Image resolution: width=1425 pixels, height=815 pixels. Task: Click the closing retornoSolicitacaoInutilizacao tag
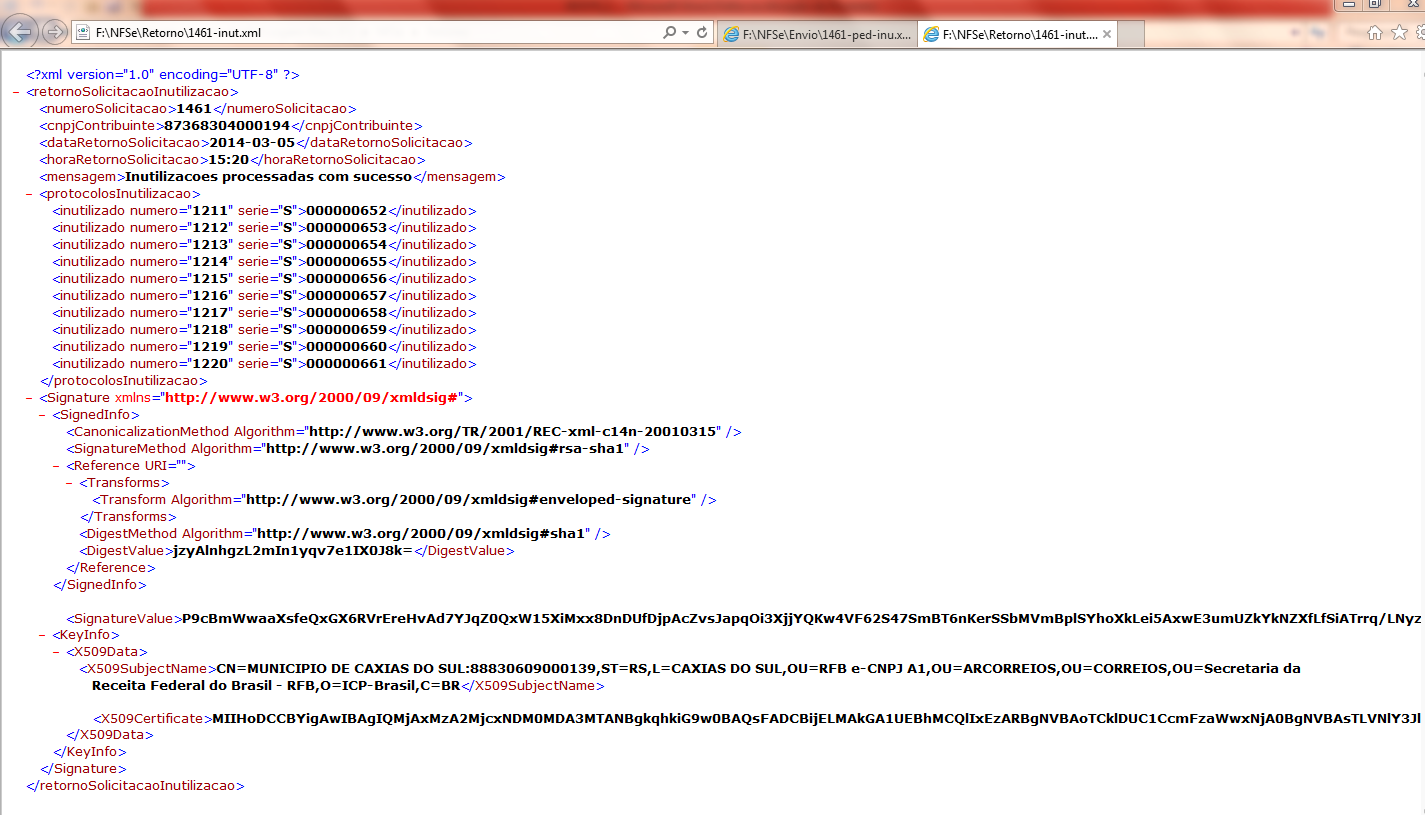(x=135, y=786)
